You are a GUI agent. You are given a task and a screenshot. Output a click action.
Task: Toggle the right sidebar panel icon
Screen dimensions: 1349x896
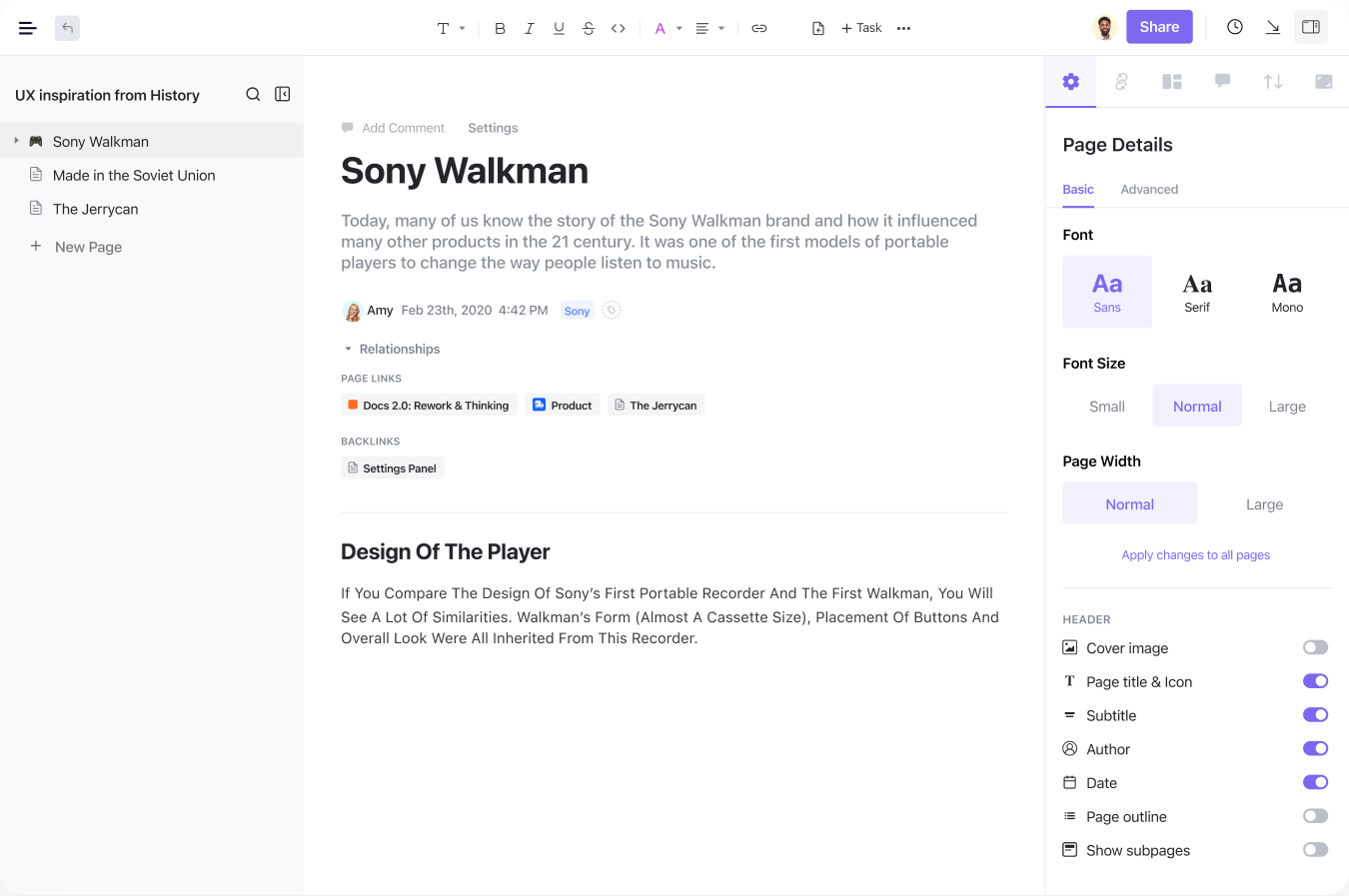coord(1311,27)
